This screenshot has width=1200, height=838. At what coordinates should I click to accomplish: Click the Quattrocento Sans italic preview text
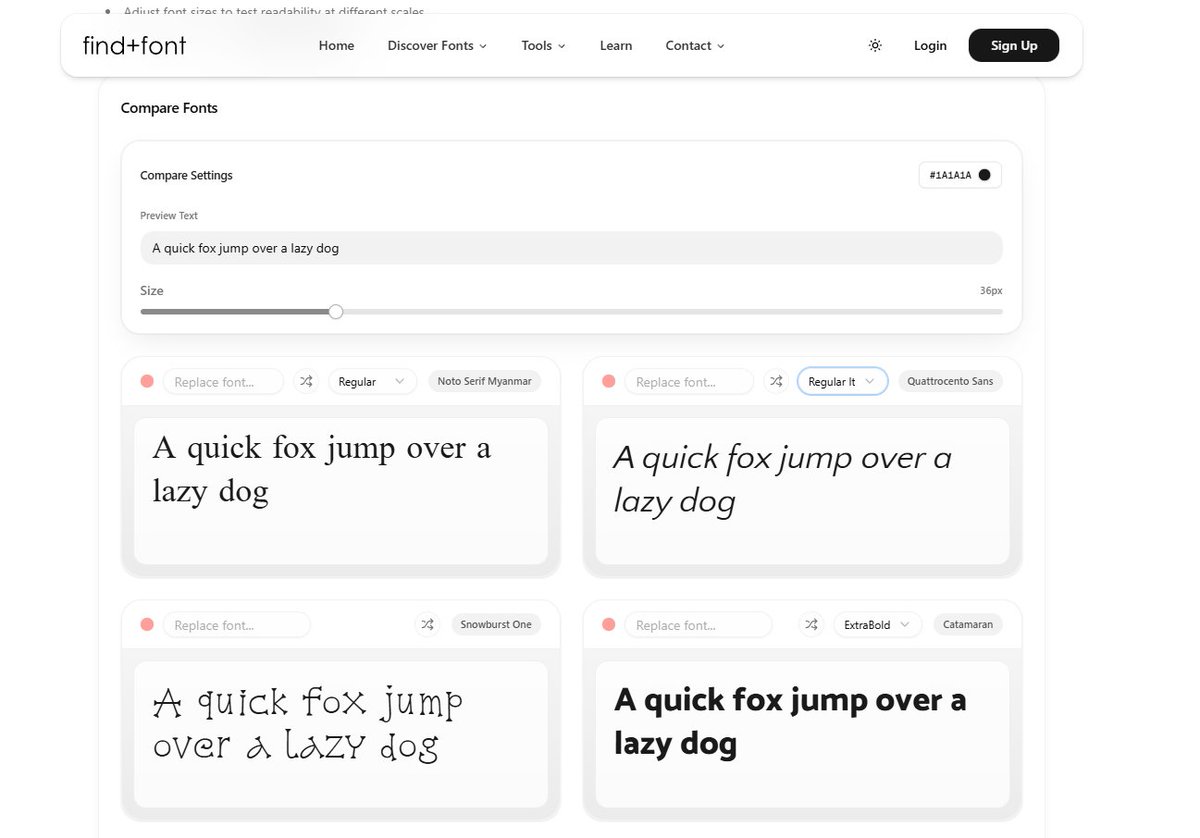tap(782, 479)
